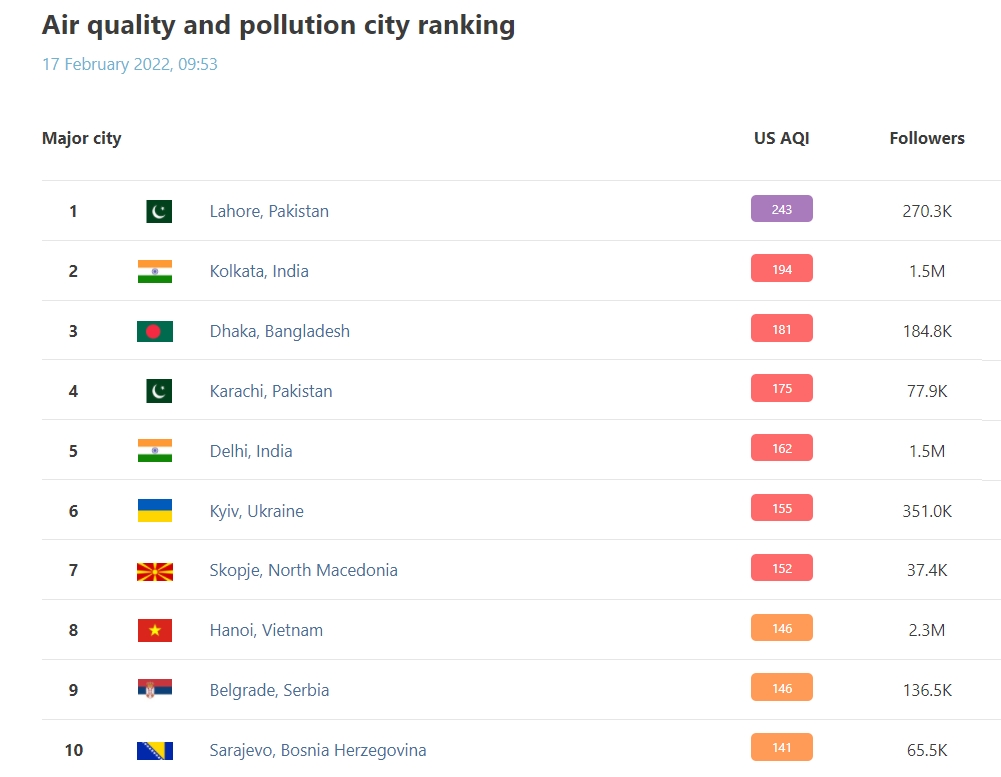The width and height of the screenshot is (1001, 777).
Task: Open Sarajevo, Bosnia Herzegovina link
Action: (318, 750)
